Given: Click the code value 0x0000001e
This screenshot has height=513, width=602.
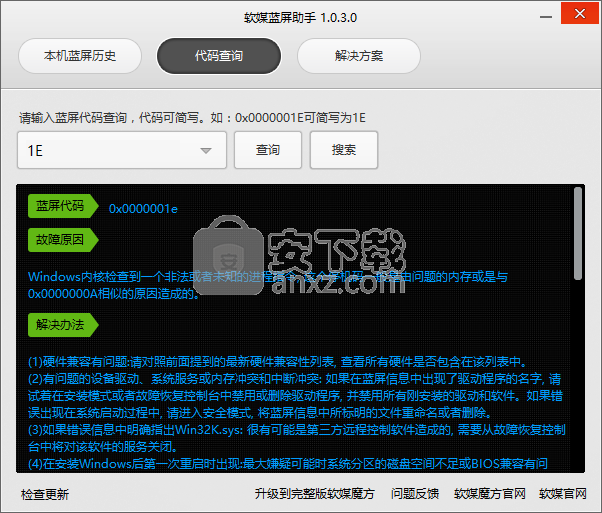Looking at the screenshot, I should click(143, 209).
